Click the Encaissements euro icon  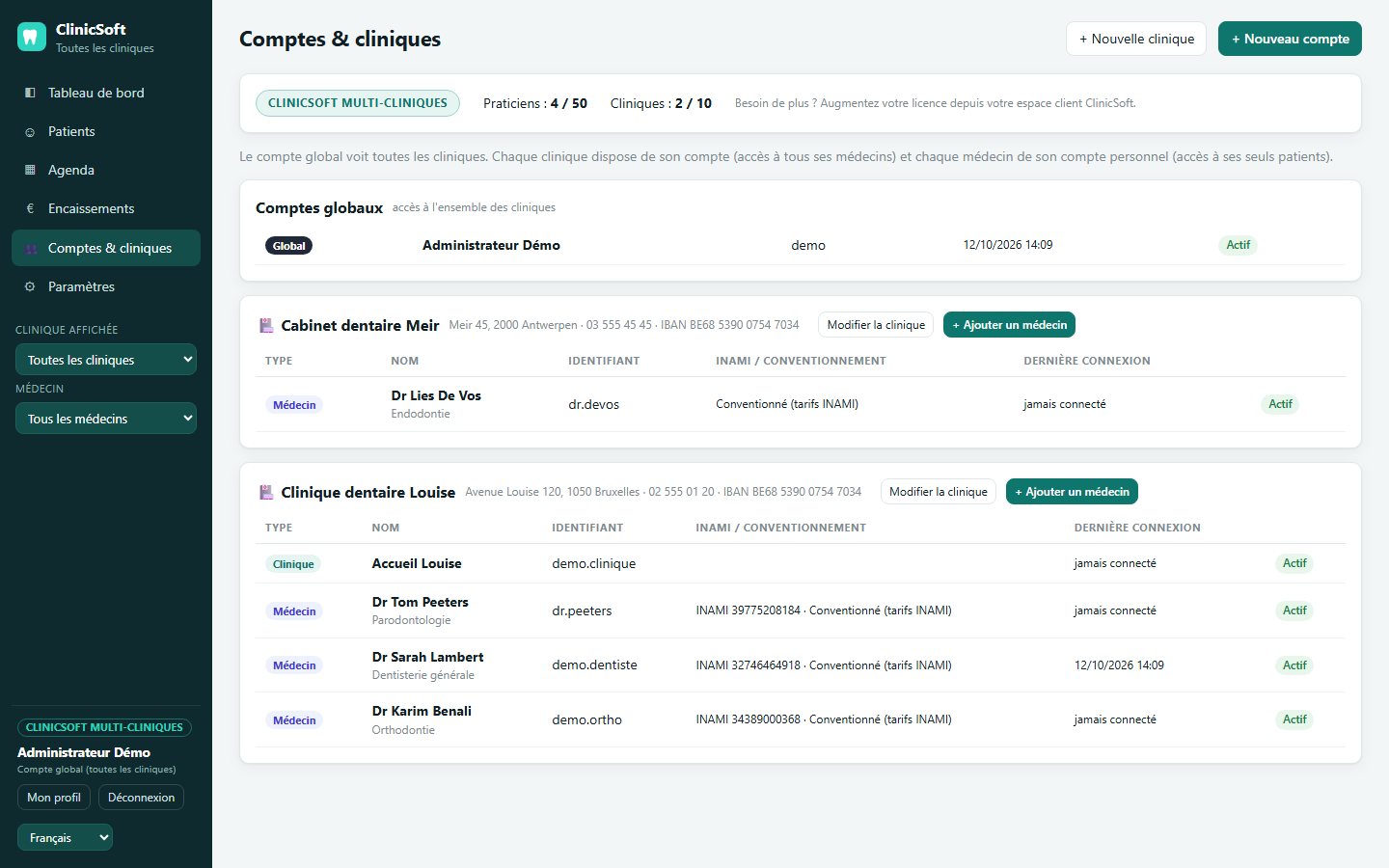click(30, 208)
